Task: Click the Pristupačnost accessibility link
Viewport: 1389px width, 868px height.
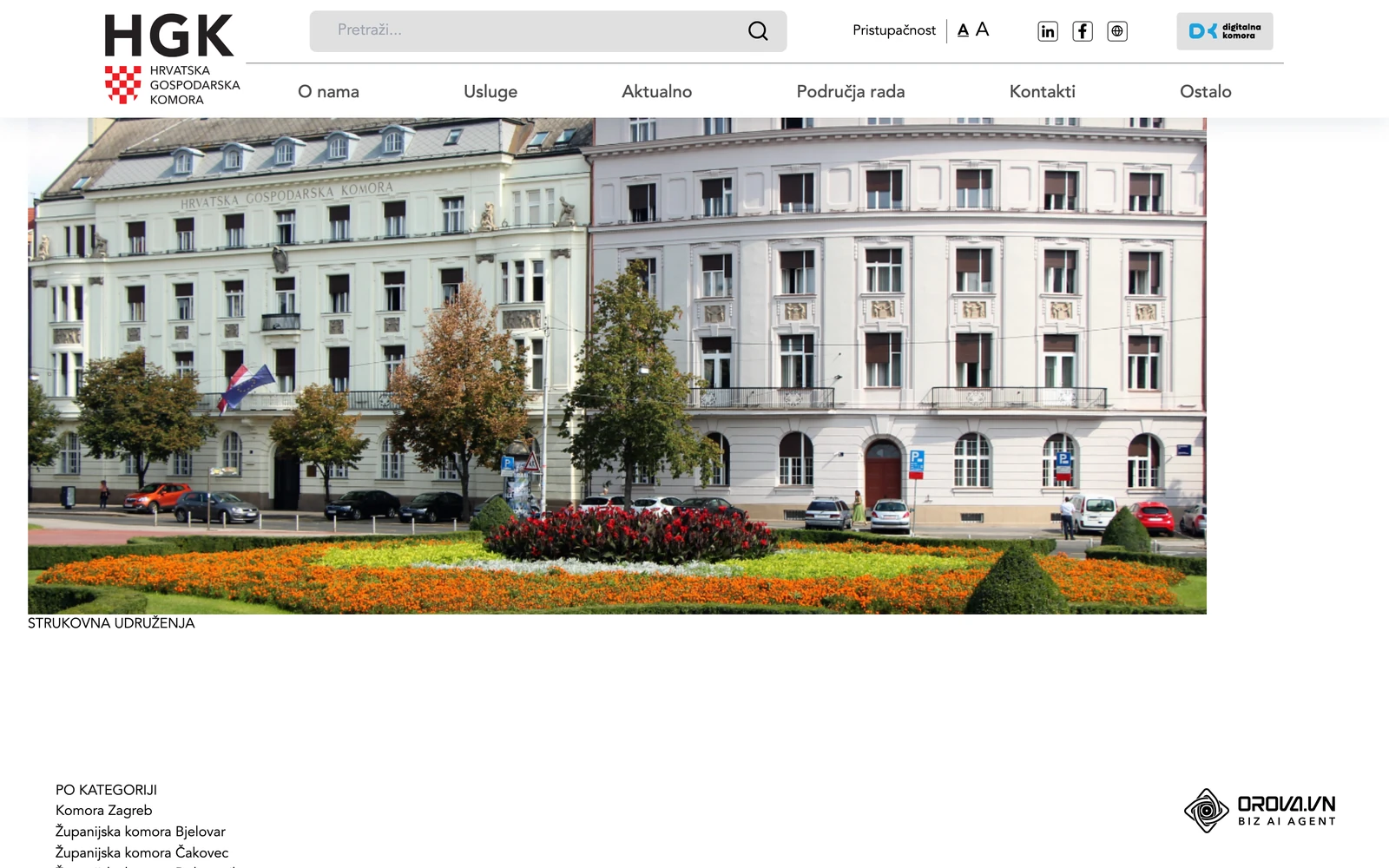Action: (x=894, y=30)
